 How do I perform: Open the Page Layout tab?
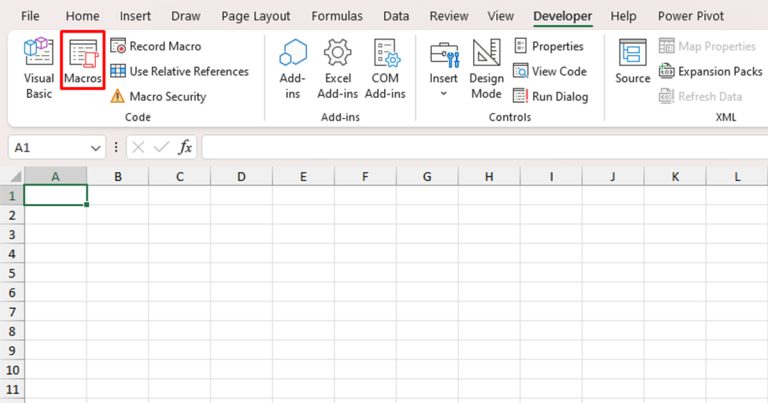(x=256, y=16)
